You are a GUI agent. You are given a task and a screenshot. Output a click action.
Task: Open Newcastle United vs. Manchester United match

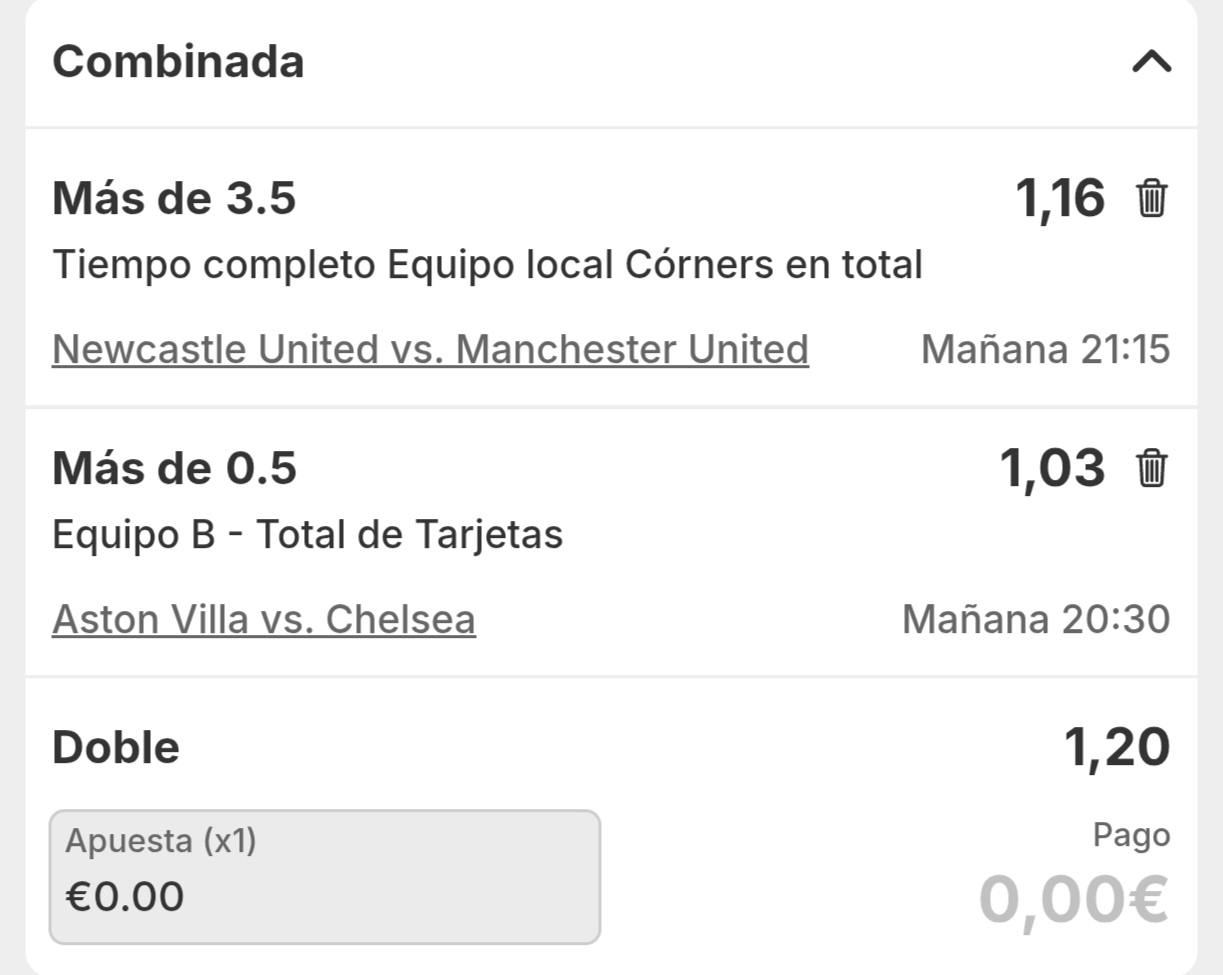click(x=430, y=350)
